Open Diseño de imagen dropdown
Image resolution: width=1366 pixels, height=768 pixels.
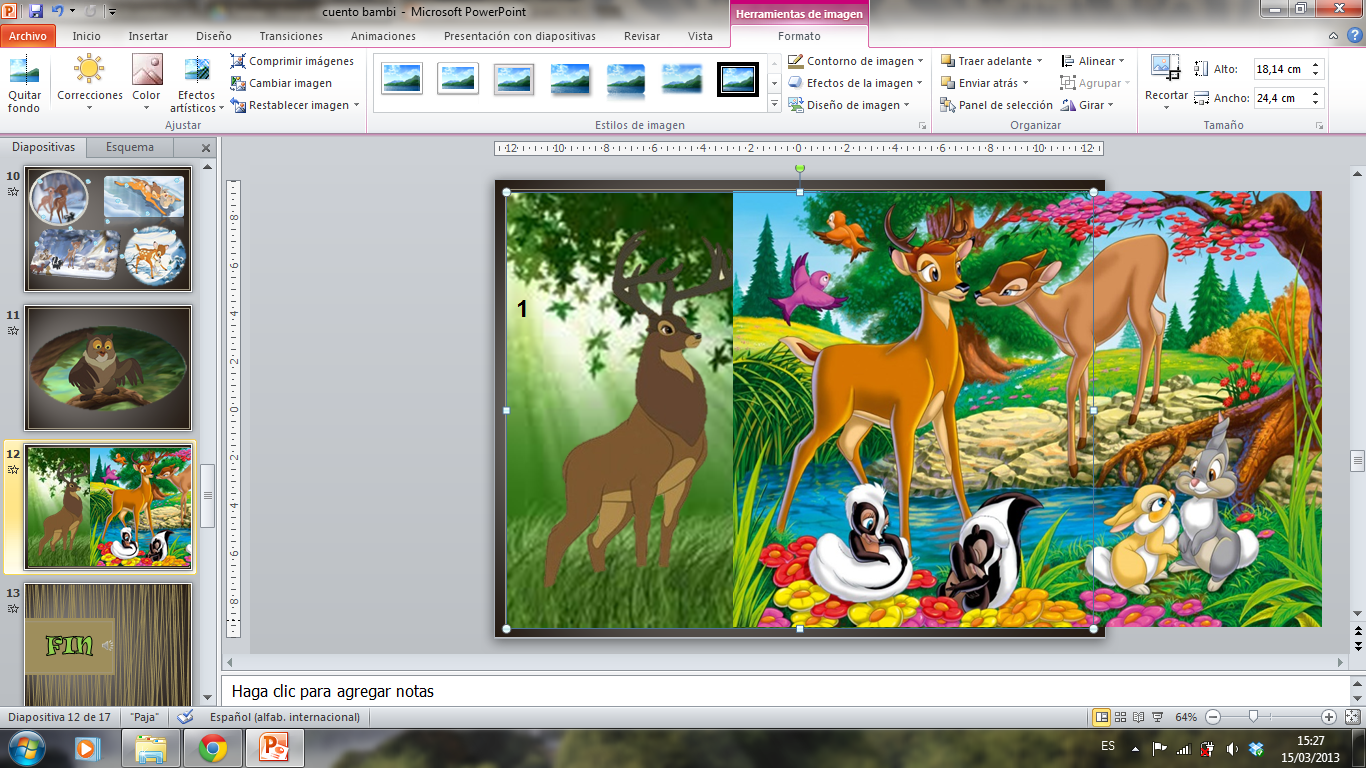coord(849,105)
